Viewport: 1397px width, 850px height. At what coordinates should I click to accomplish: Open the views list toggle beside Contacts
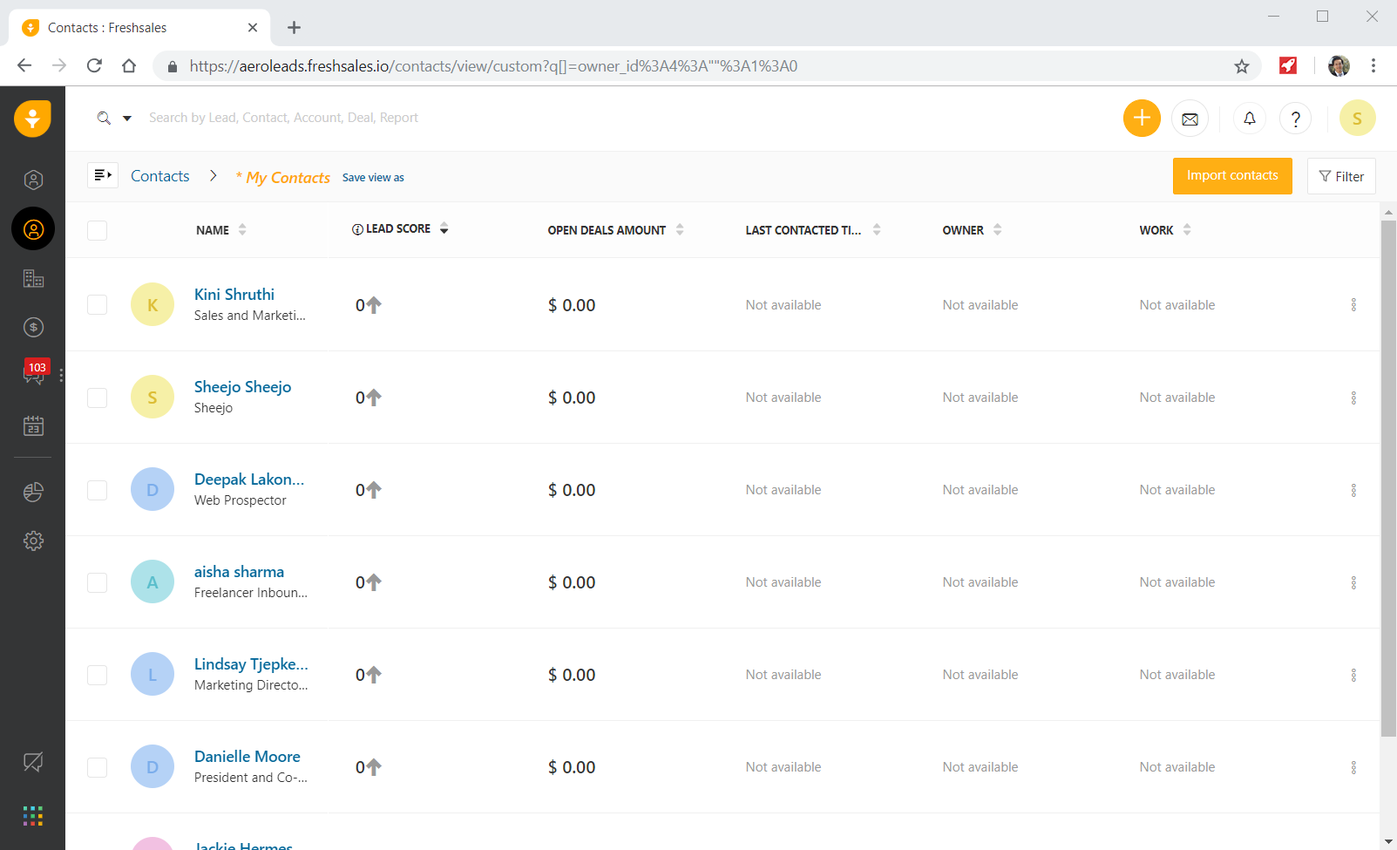point(103,176)
